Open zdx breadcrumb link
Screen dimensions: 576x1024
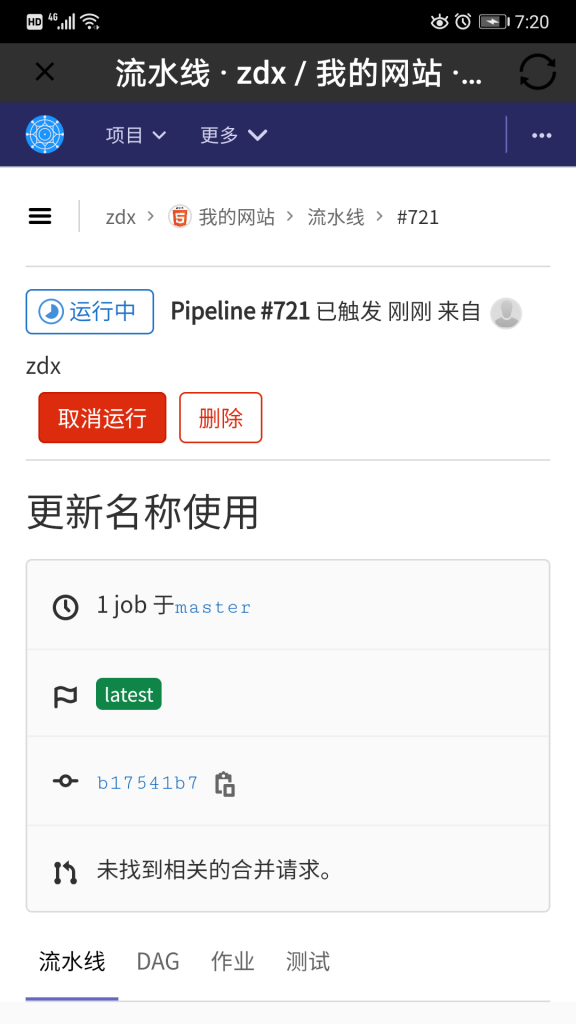click(x=121, y=217)
